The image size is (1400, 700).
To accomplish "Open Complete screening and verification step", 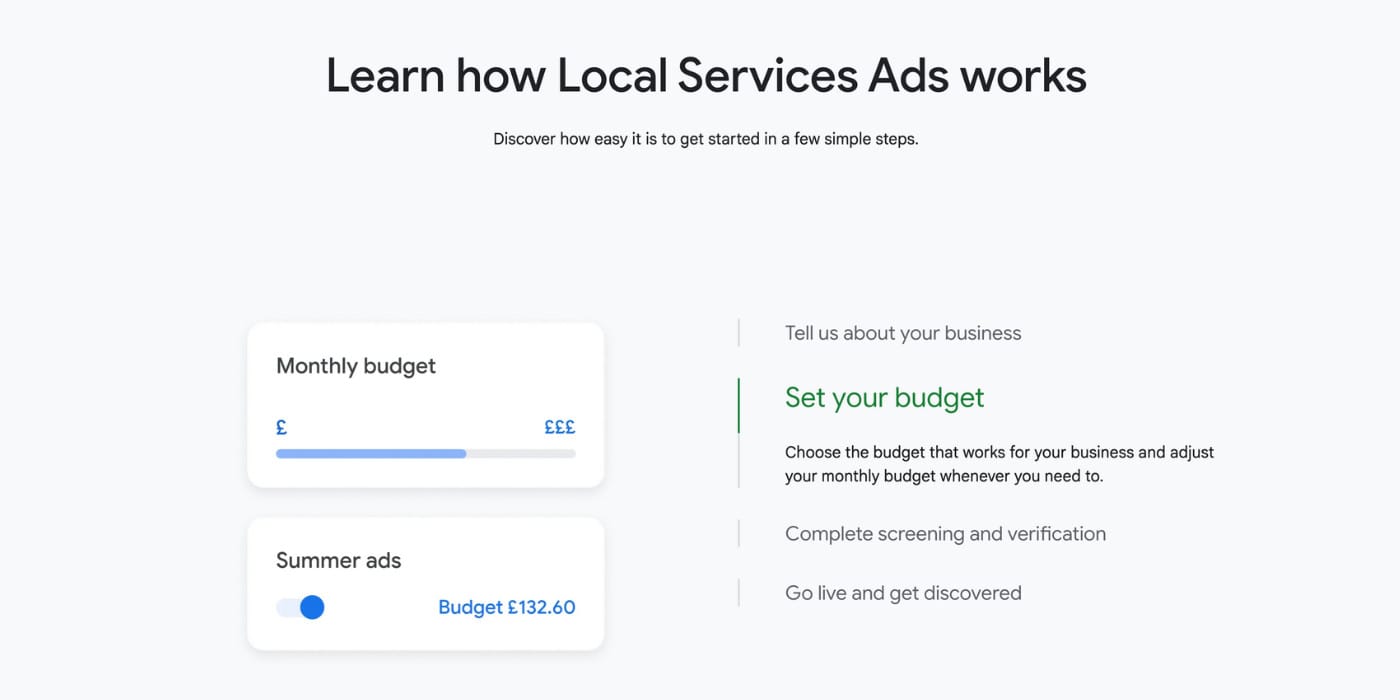I will pos(945,533).
